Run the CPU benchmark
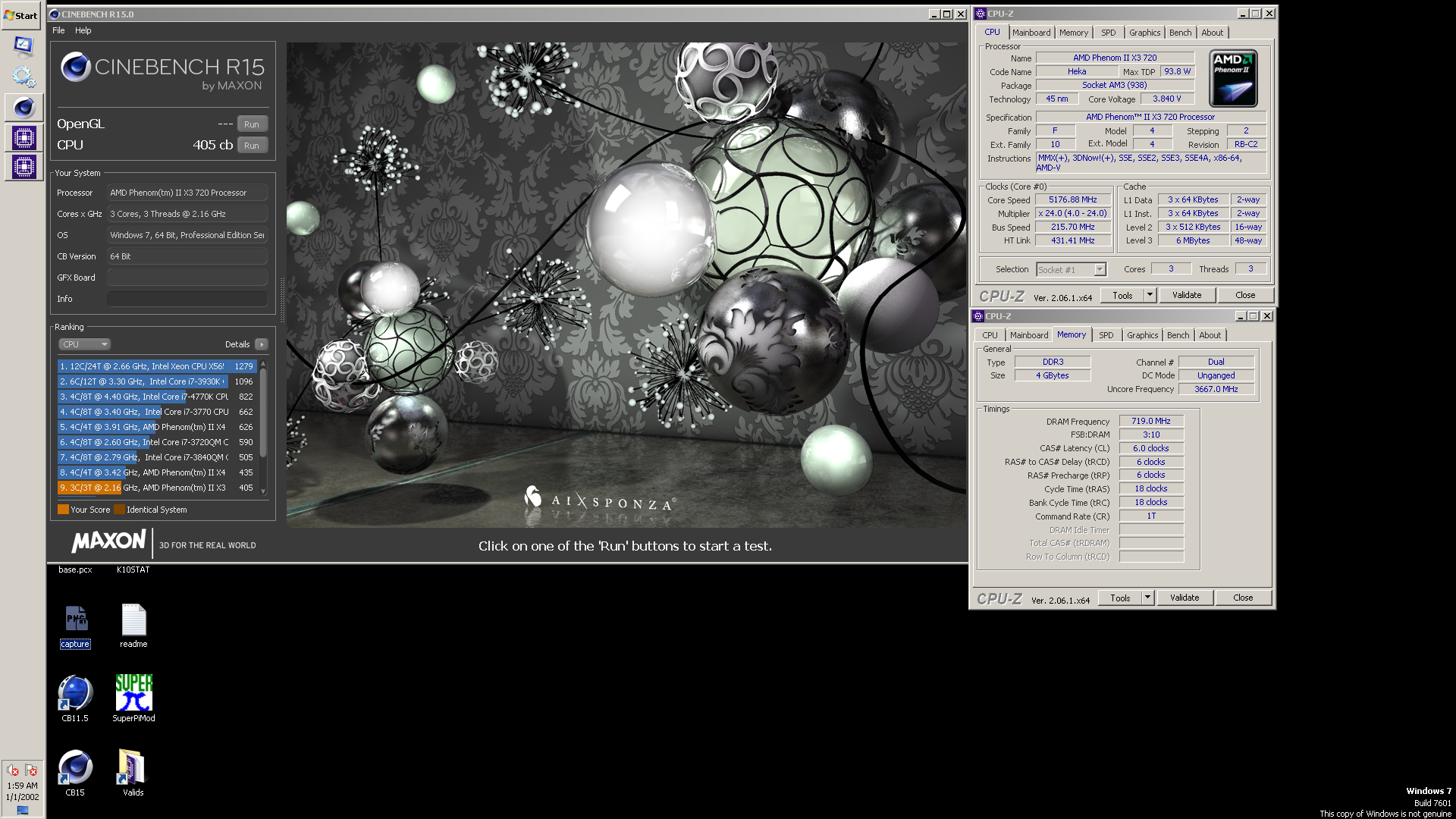 click(252, 146)
